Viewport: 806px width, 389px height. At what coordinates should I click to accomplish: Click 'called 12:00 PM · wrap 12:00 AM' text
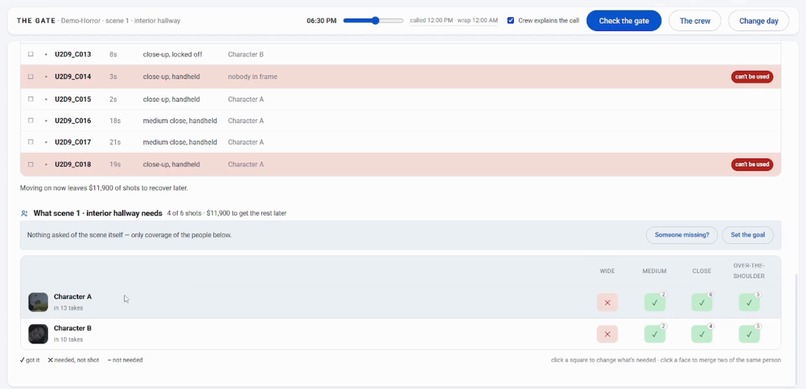pyautogui.click(x=454, y=21)
